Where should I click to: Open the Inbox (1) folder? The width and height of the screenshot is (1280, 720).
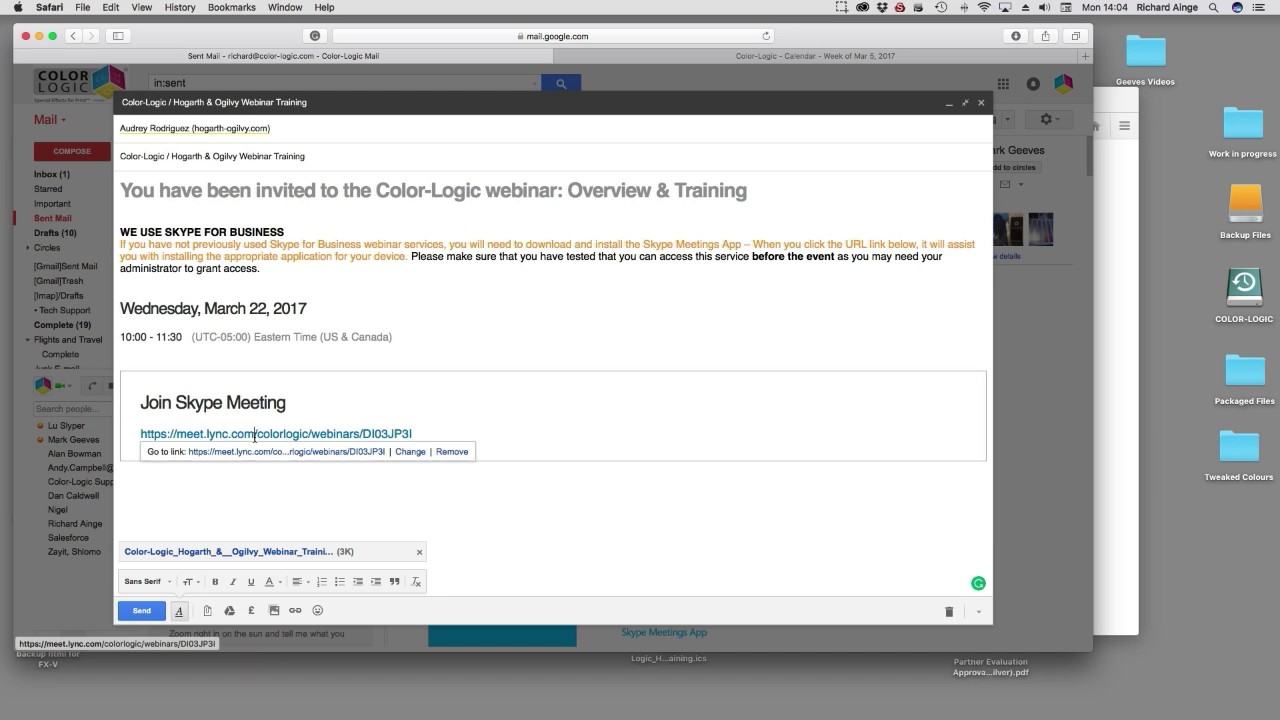click(x=52, y=175)
